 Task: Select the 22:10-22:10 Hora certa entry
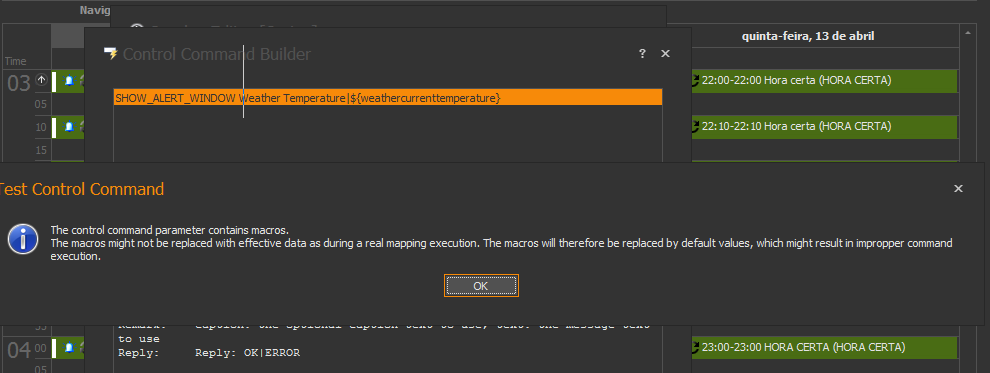825,126
